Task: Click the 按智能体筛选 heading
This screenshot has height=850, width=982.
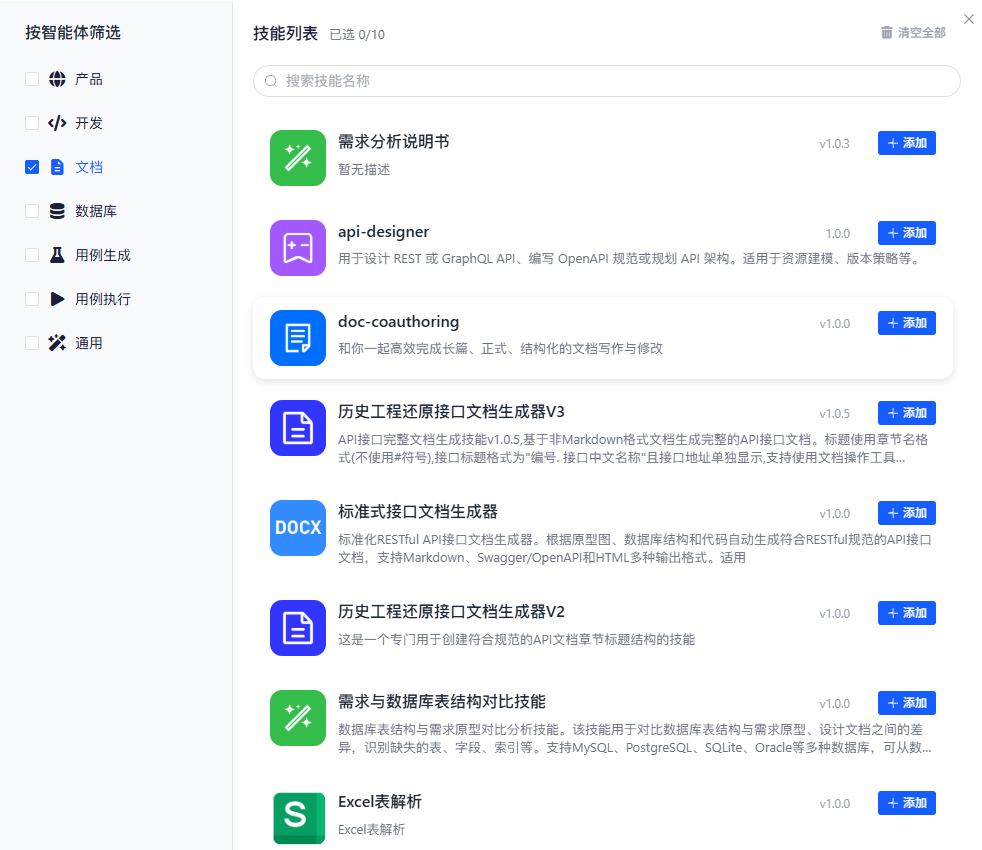Action: pyautogui.click(x=73, y=33)
